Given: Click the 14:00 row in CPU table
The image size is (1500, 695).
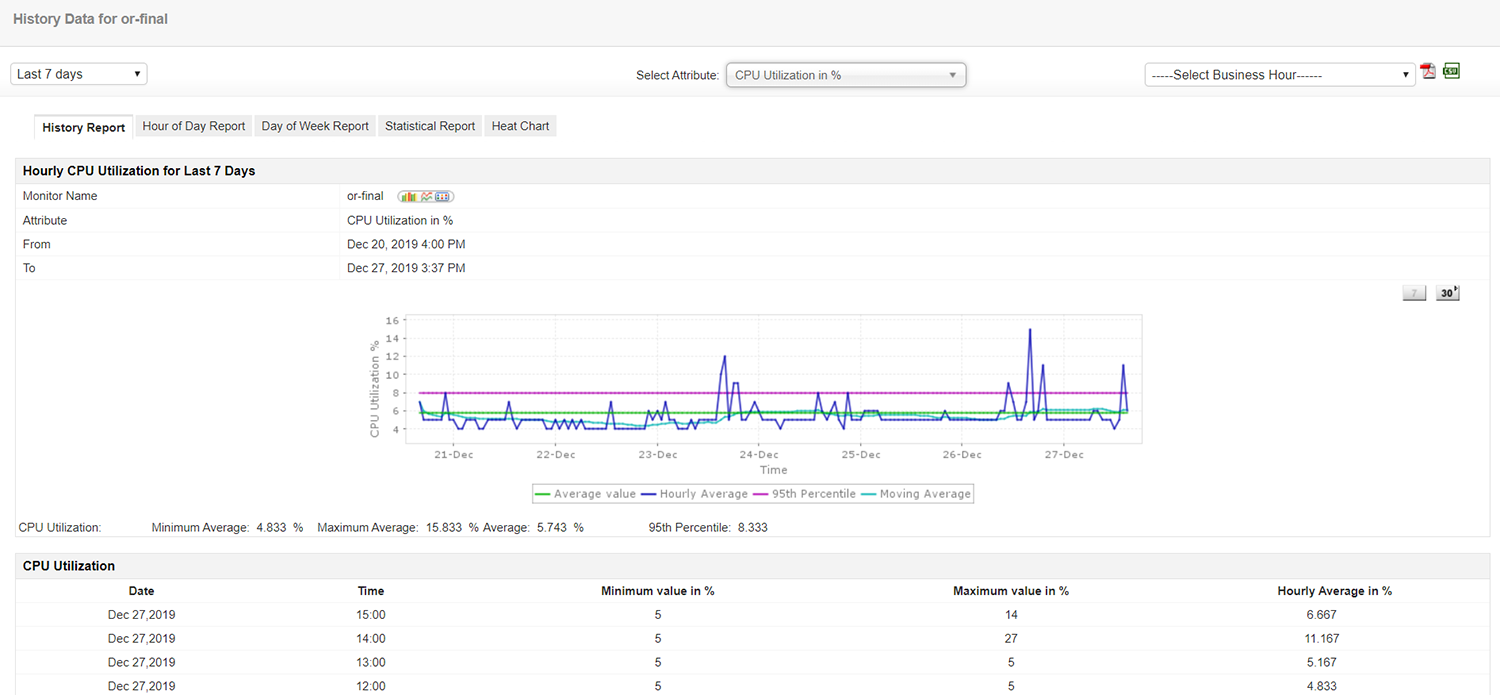Looking at the screenshot, I should (x=371, y=638).
